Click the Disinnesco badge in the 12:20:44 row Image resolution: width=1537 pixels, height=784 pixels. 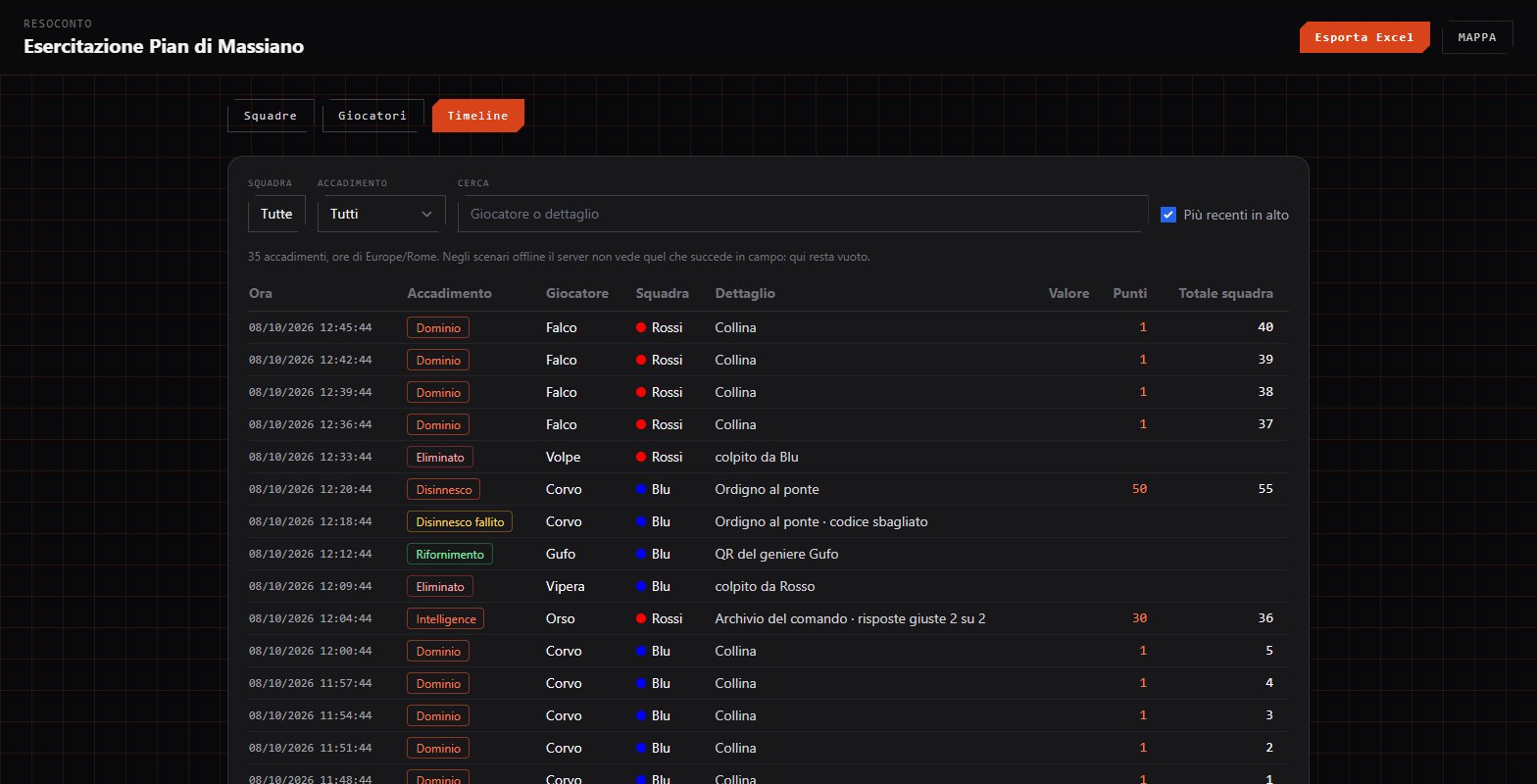click(x=443, y=489)
